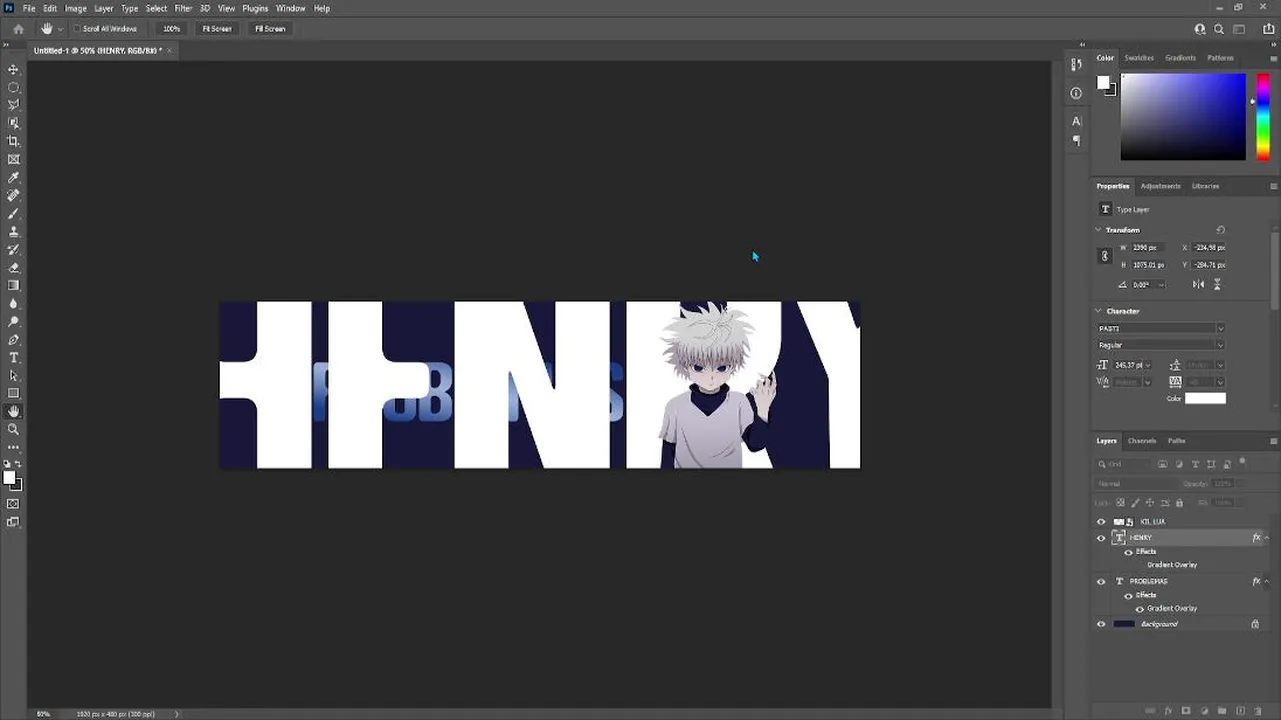The width and height of the screenshot is (1281, 720).
Task: Collapse effects arrow on PROBLEMAS layer
Action: click(x=1267, y=581)
